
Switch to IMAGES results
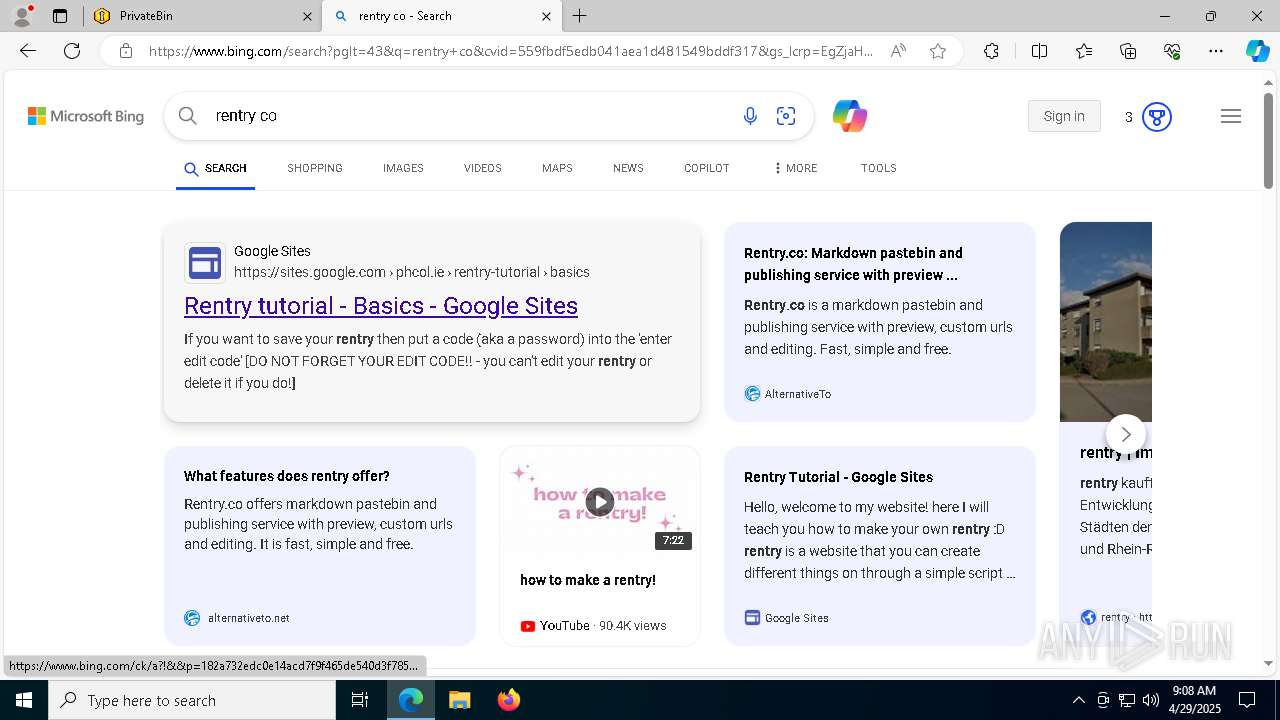[x=403, y=168]
